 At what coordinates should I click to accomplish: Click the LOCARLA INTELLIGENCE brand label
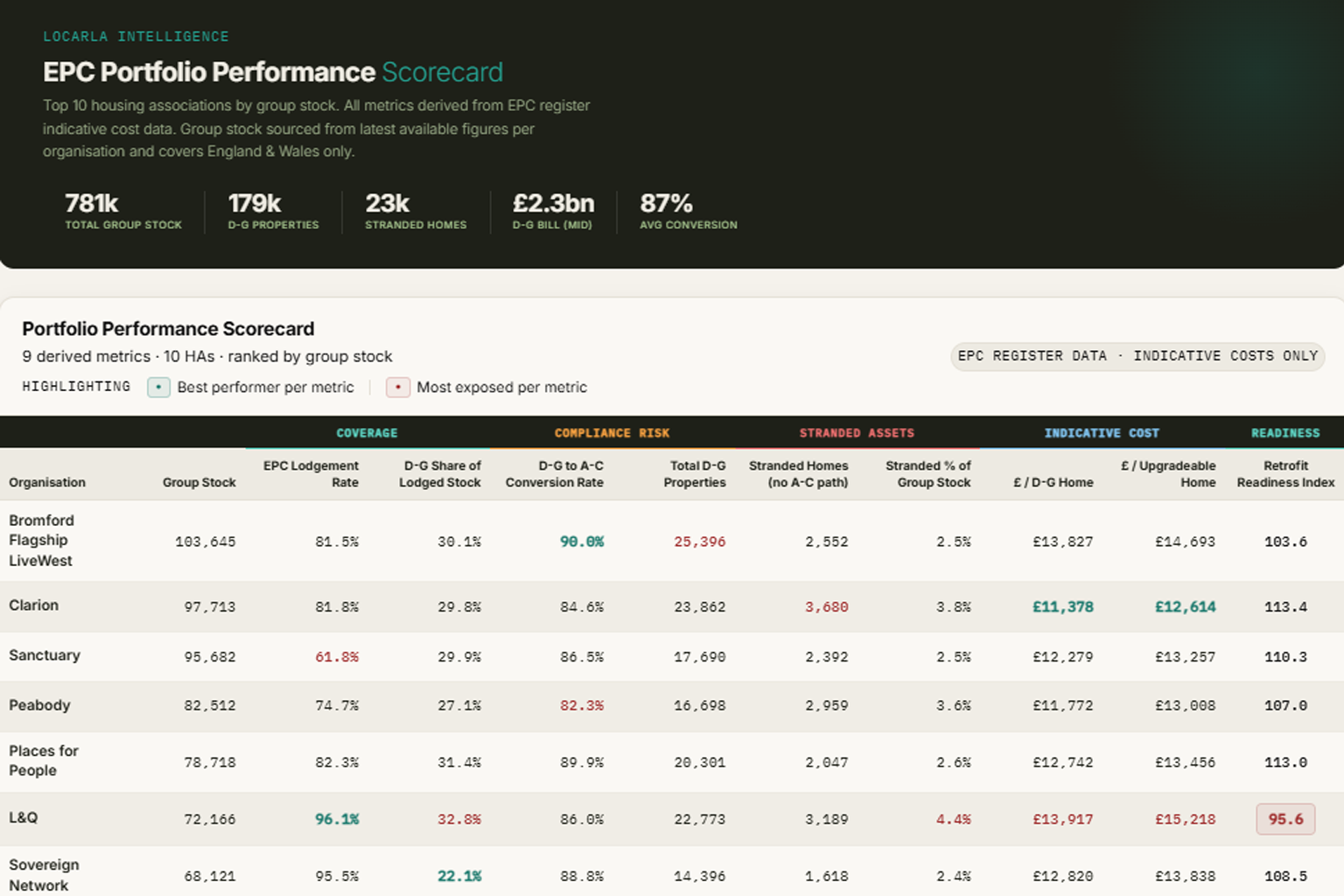pos(136,37)
